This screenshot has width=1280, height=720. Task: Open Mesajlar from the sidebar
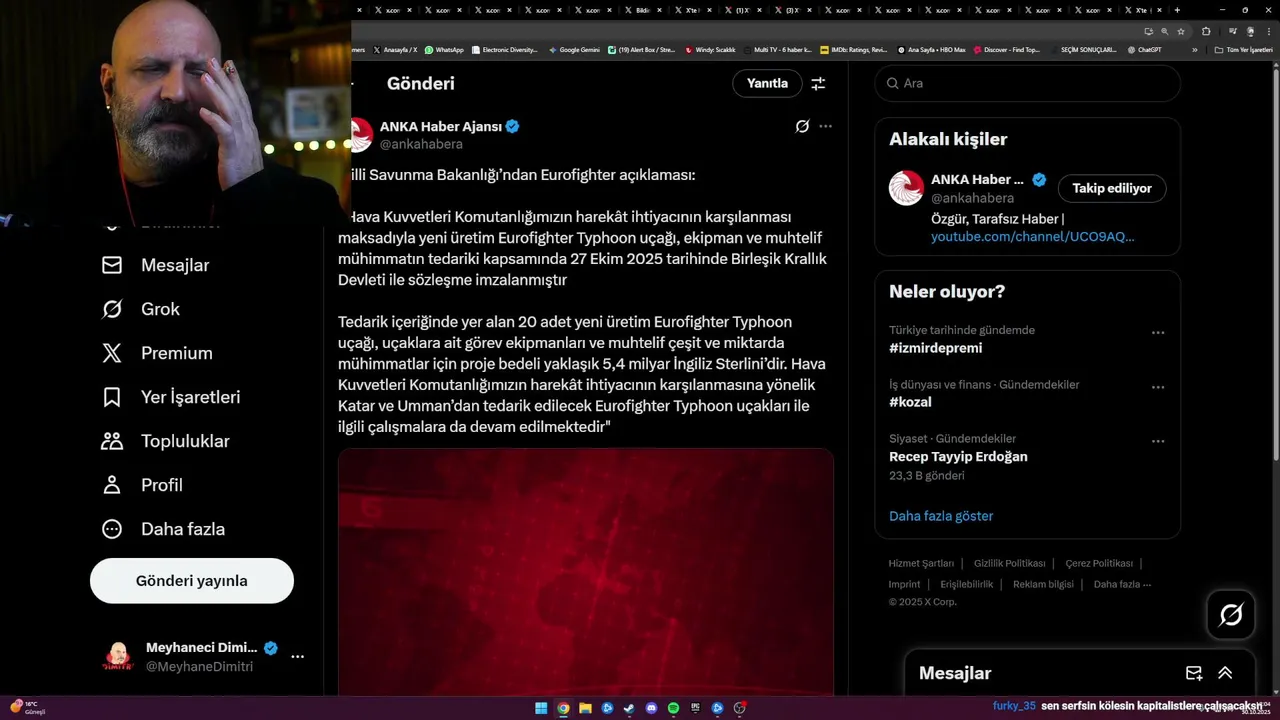point(155,265)
